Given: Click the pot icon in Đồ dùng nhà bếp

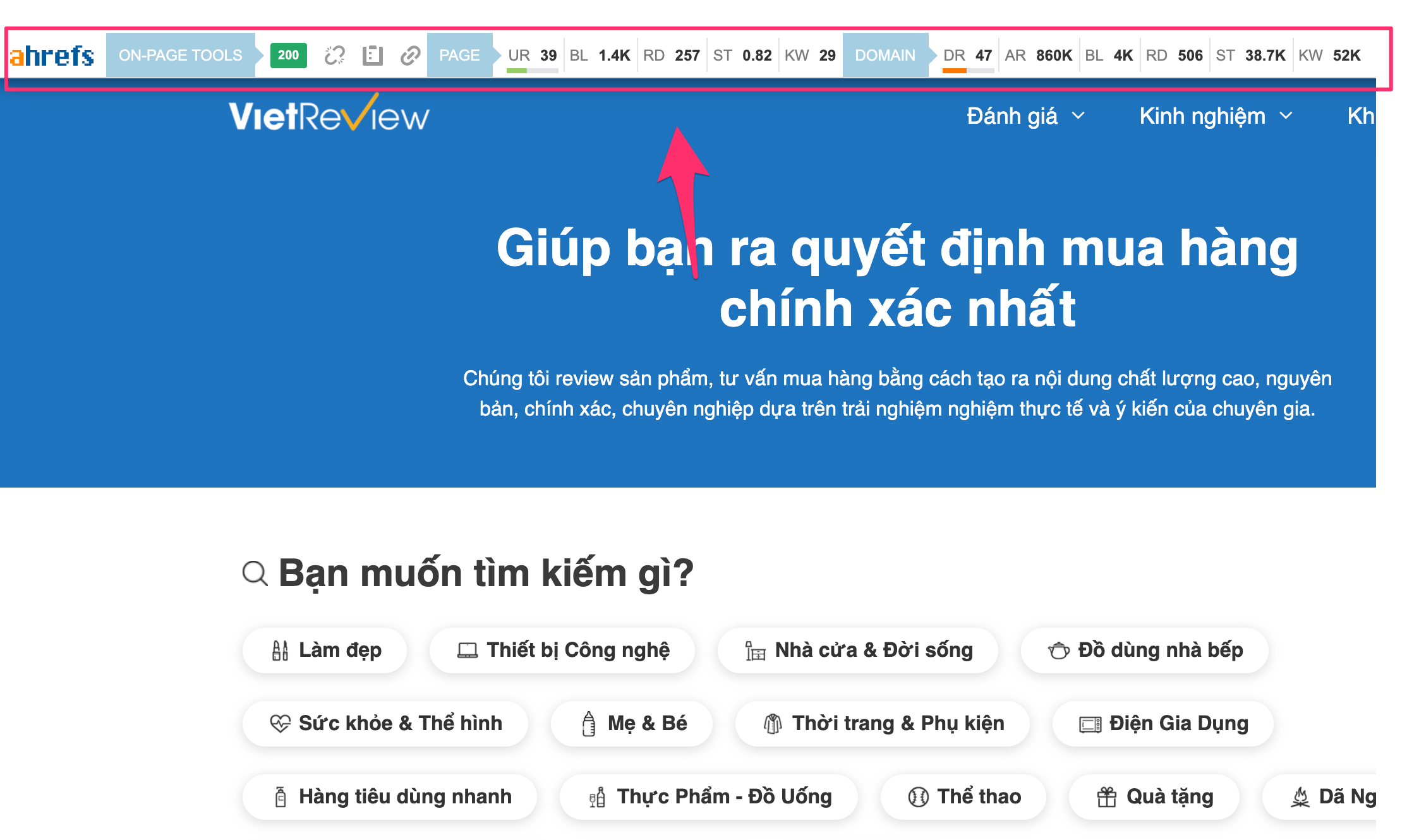Looking at the screenshot, I should [1059, 651].
